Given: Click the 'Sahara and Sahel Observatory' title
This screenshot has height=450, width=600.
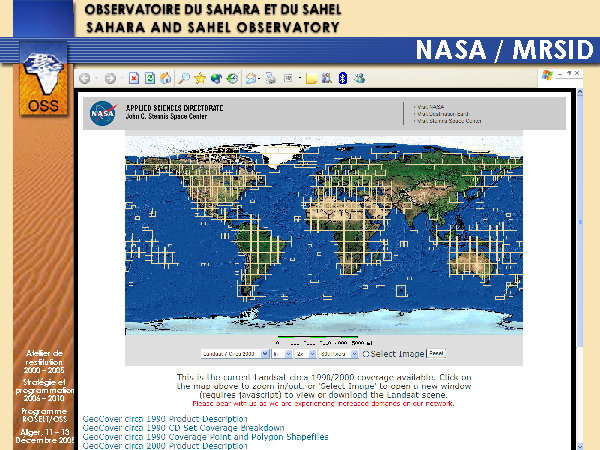Looking at the screenshot, I should click(213, 27).
